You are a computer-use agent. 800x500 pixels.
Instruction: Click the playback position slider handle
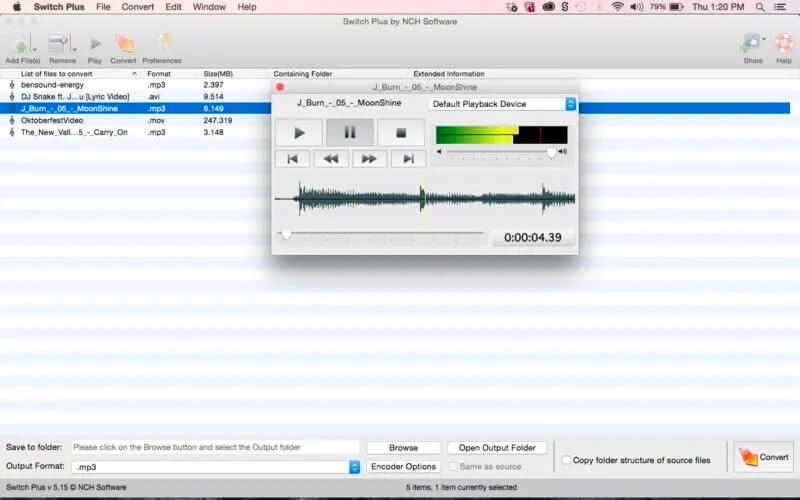tap(286, 234)
